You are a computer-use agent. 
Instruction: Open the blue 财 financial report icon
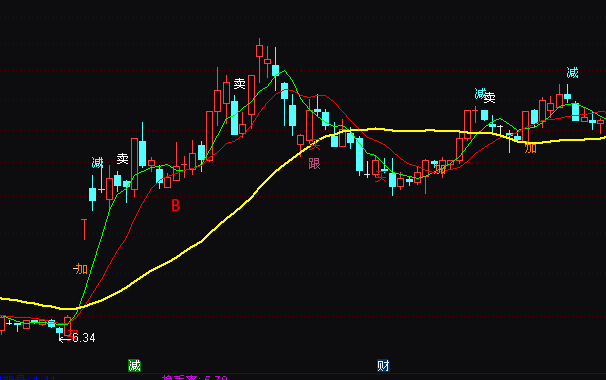click(x=383, y=365)
